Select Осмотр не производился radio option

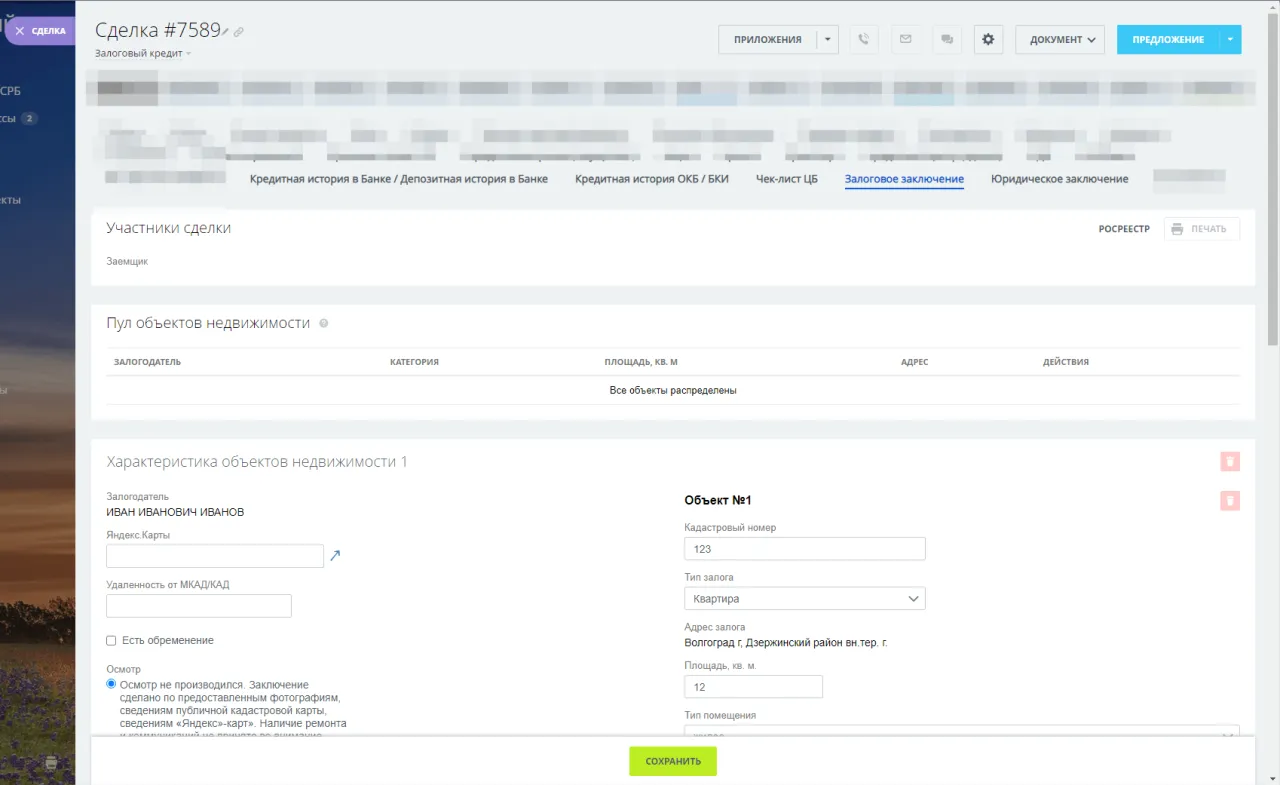[112, 684]
